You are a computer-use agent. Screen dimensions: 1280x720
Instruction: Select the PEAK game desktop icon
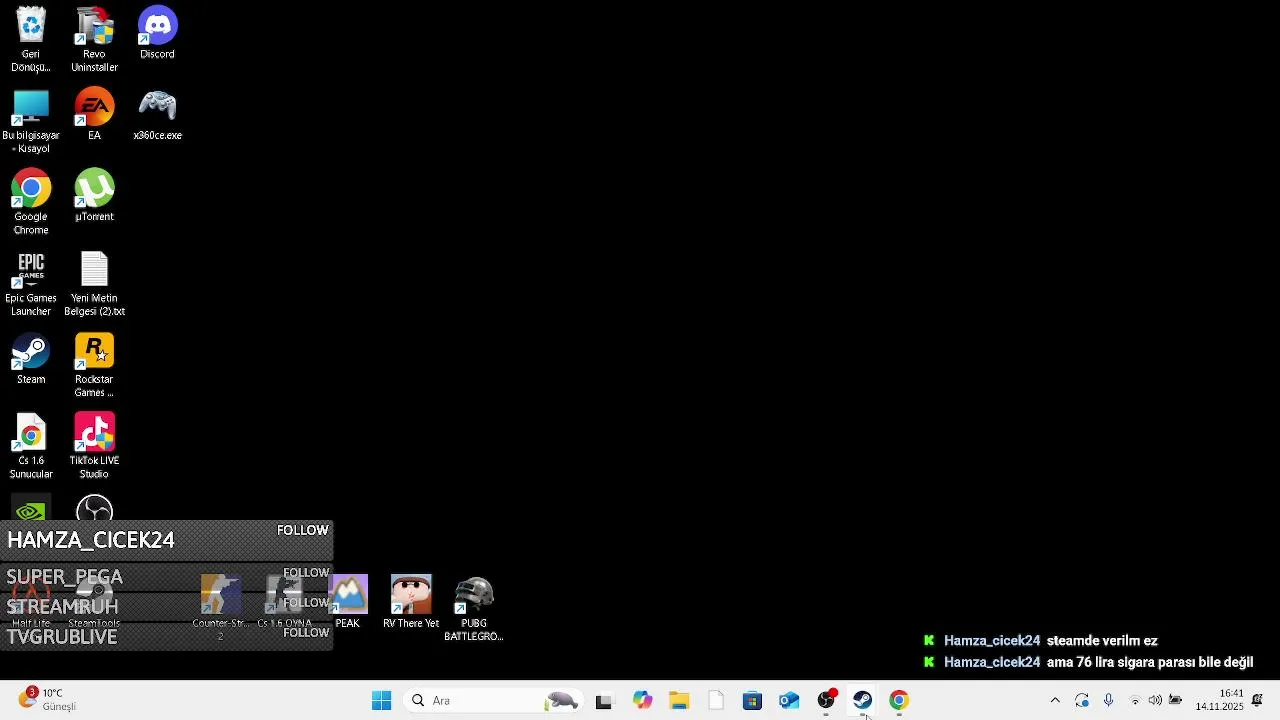point(348,601)
